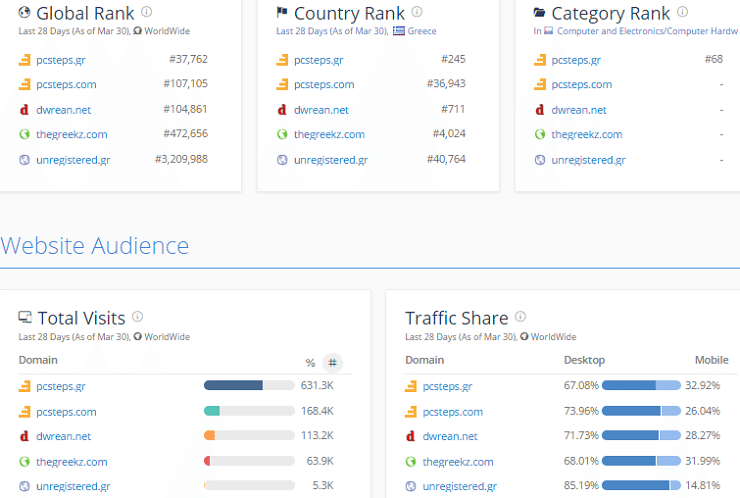740x498 pixels.
Task: Click mobile share value 31.99%
Action: [x=702, y=461]
